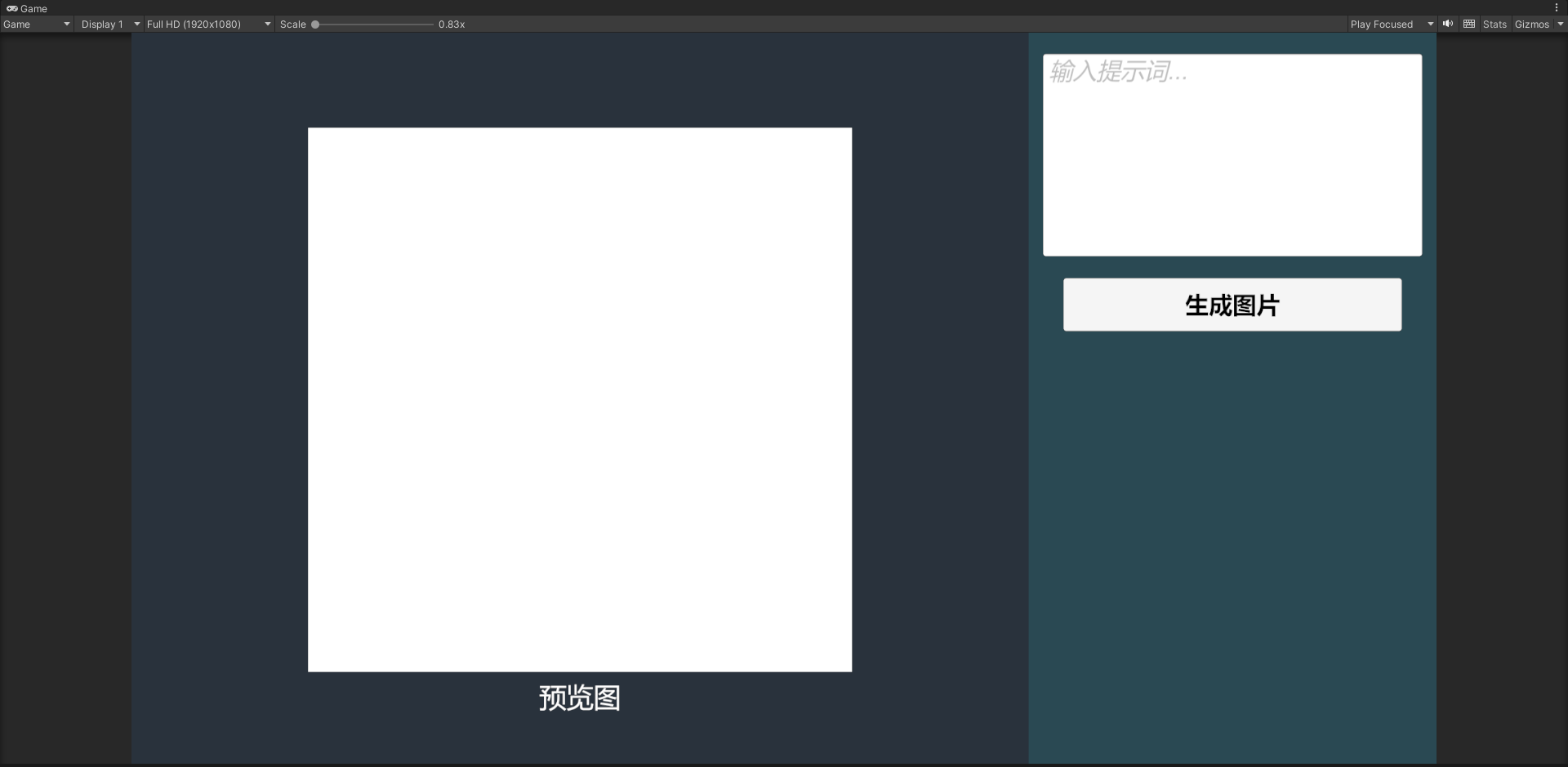Open the Play Focused dropdown
Viewport: 1568px width, 767px height.
click(1392, 25)
